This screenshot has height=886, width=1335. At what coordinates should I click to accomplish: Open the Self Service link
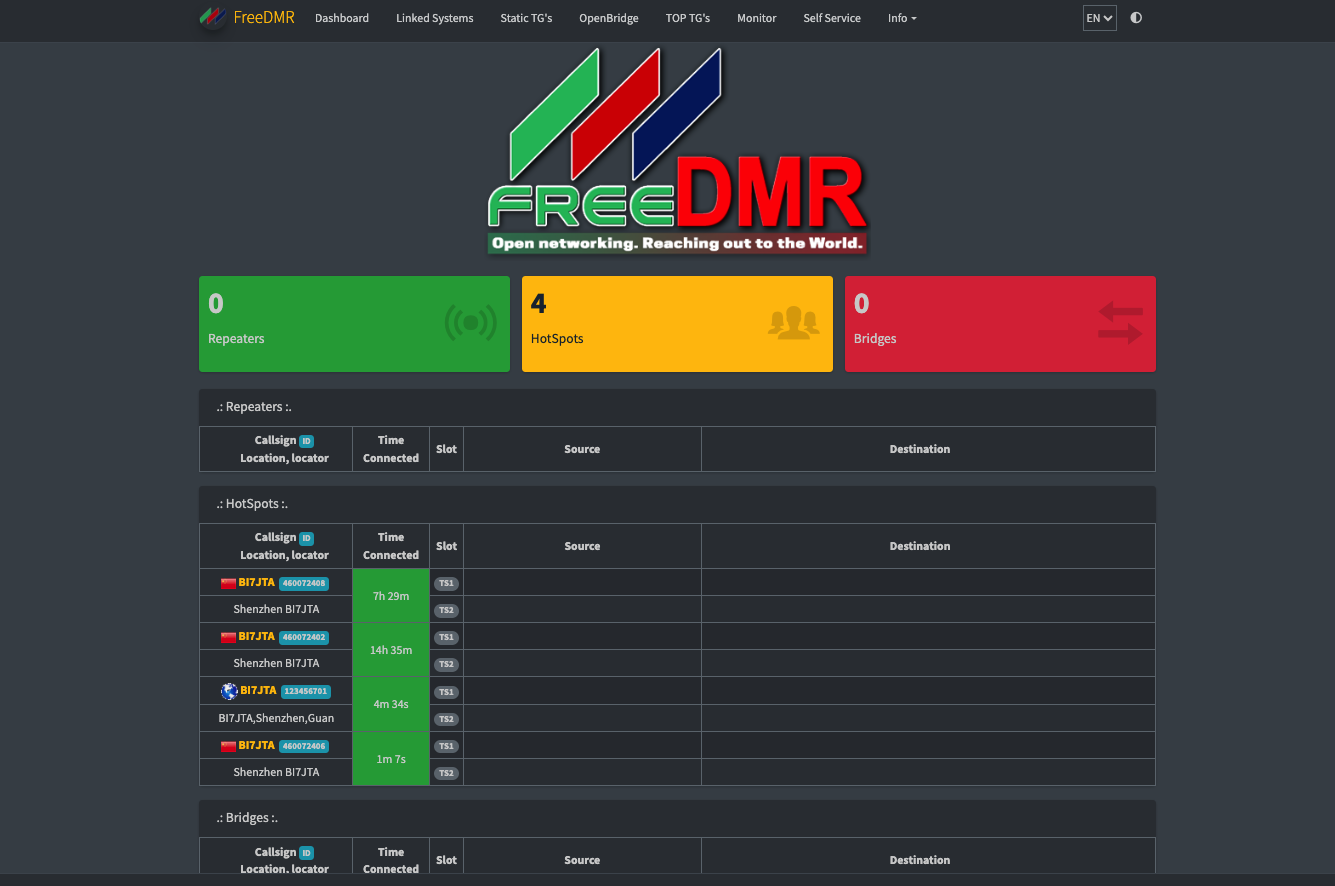coord(832,18)
